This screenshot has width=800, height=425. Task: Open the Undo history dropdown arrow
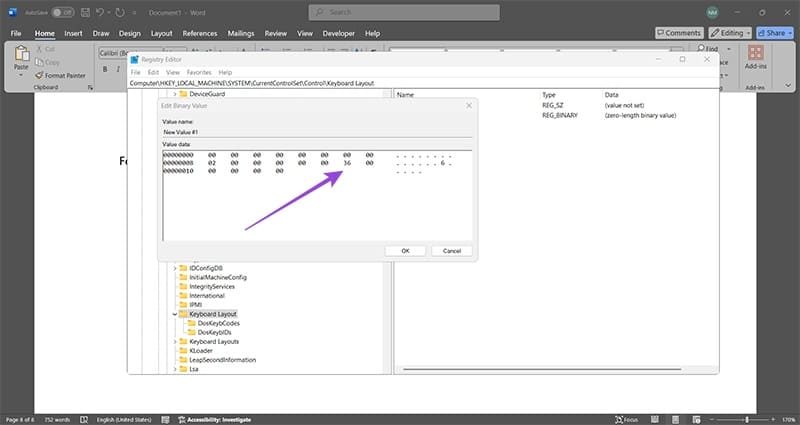click(x=109, y=13)
